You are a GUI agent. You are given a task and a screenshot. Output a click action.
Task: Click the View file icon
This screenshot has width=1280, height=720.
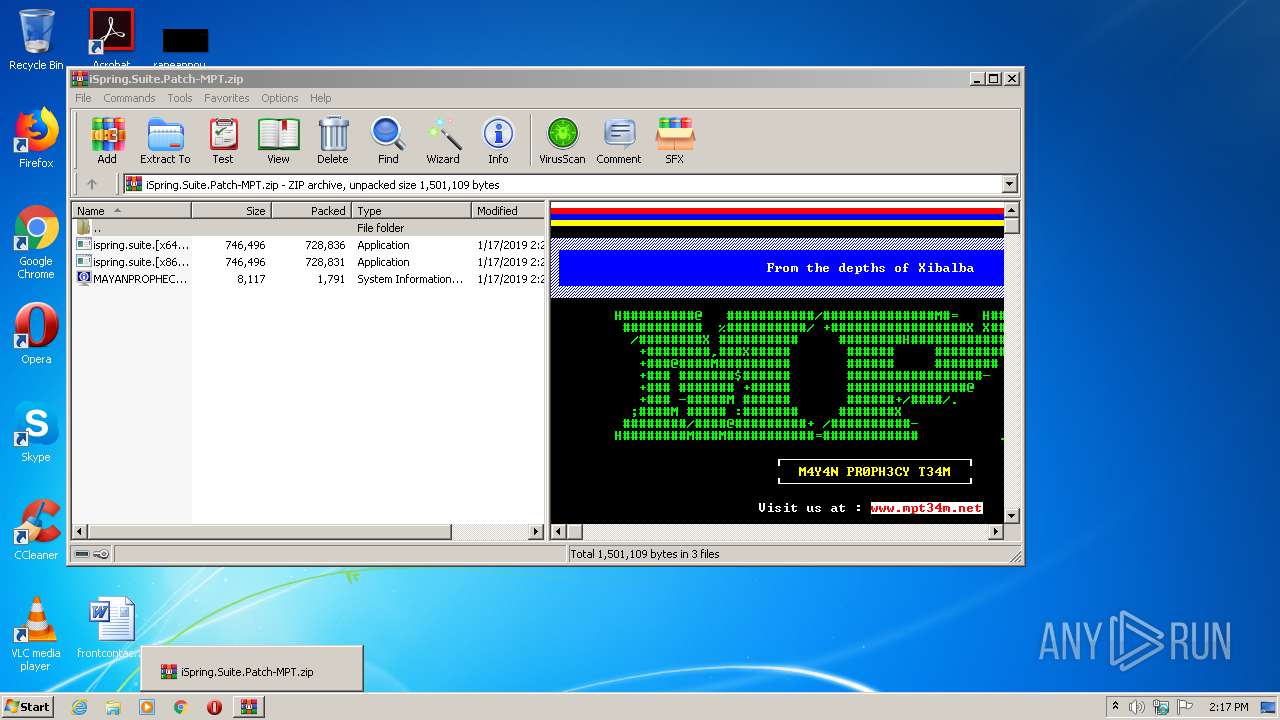click(278, 140)
